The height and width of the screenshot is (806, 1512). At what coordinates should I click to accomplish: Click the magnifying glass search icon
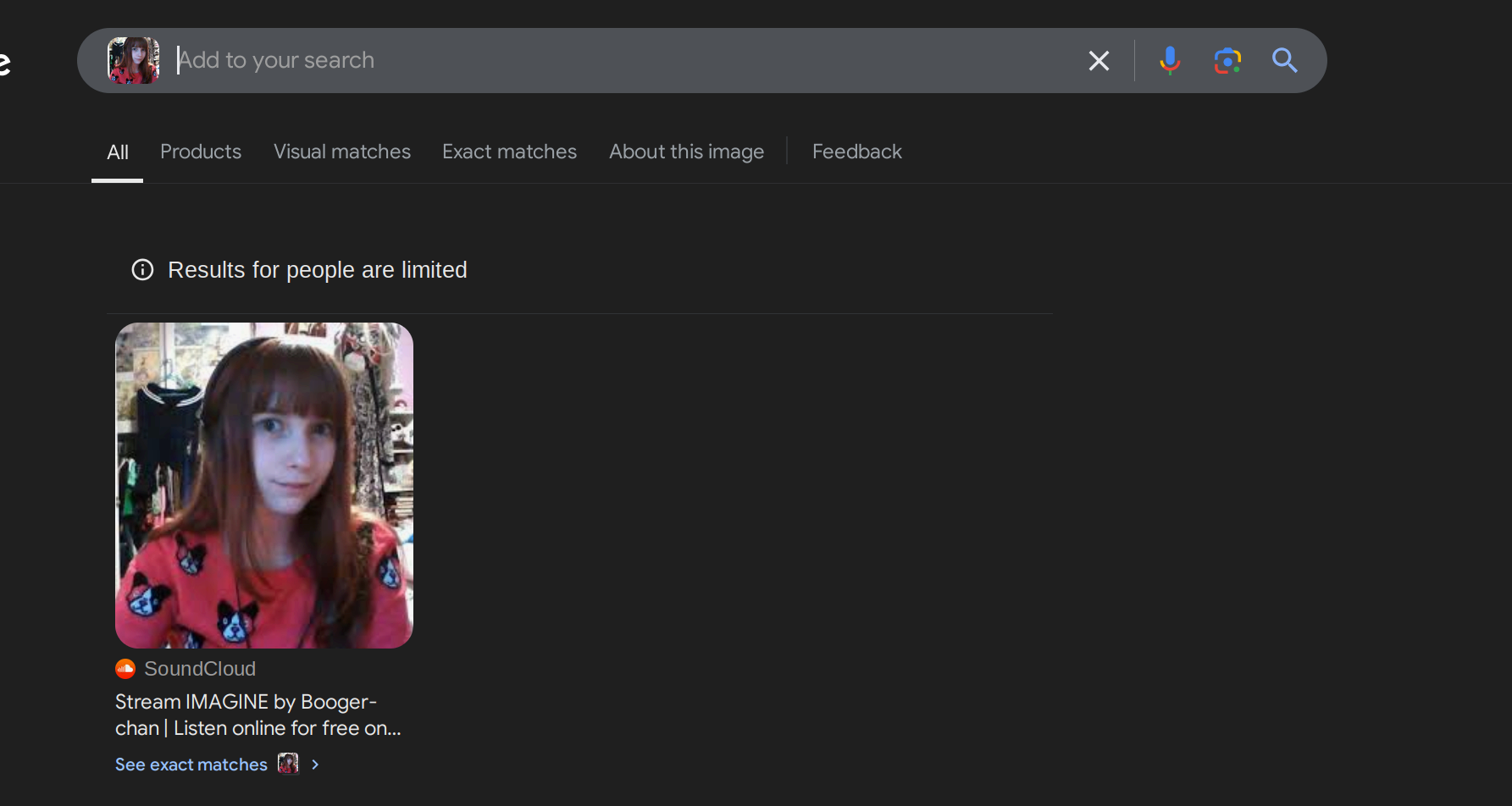1284,60
